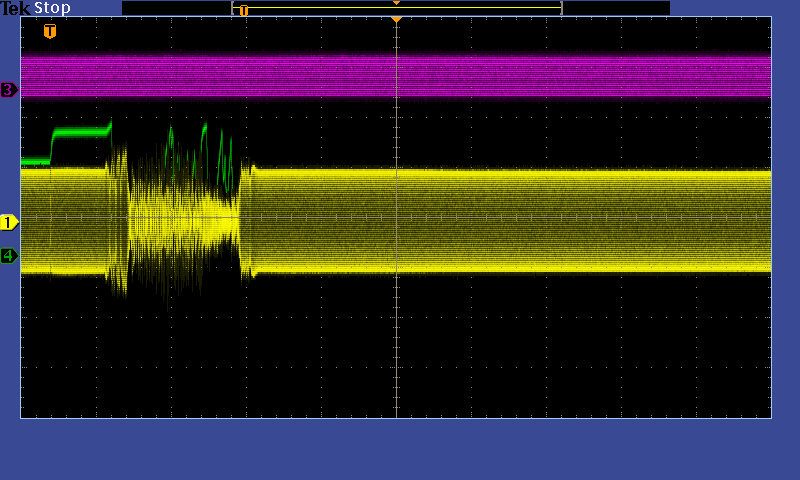Select the steady yellow waveform band on right
The width and height of the screenshot is (800, 480).
click(580, 220)
